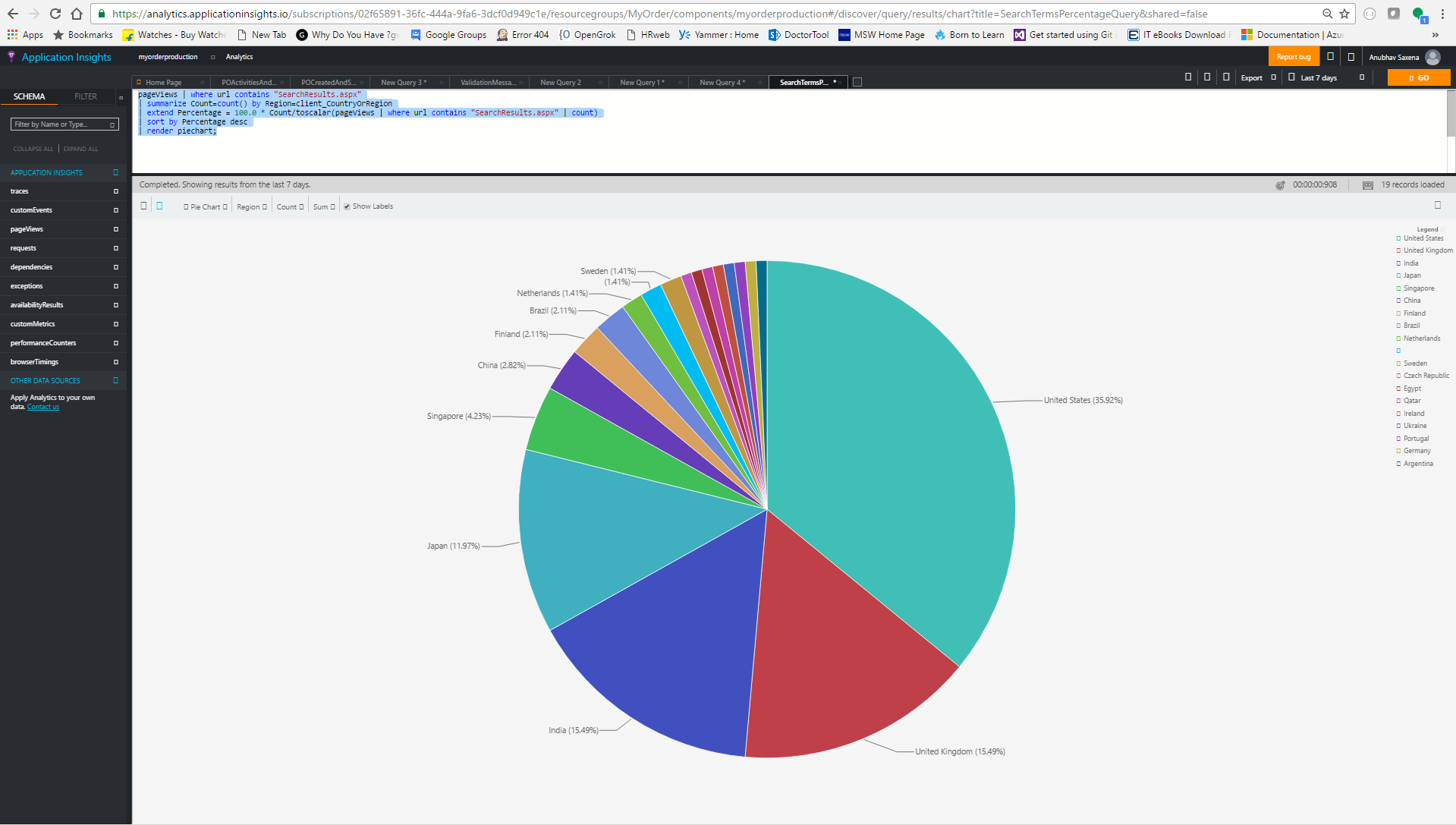Click EXPAND ALL link
This screenshot has height=825, width=1456.
tap(80, 149)
